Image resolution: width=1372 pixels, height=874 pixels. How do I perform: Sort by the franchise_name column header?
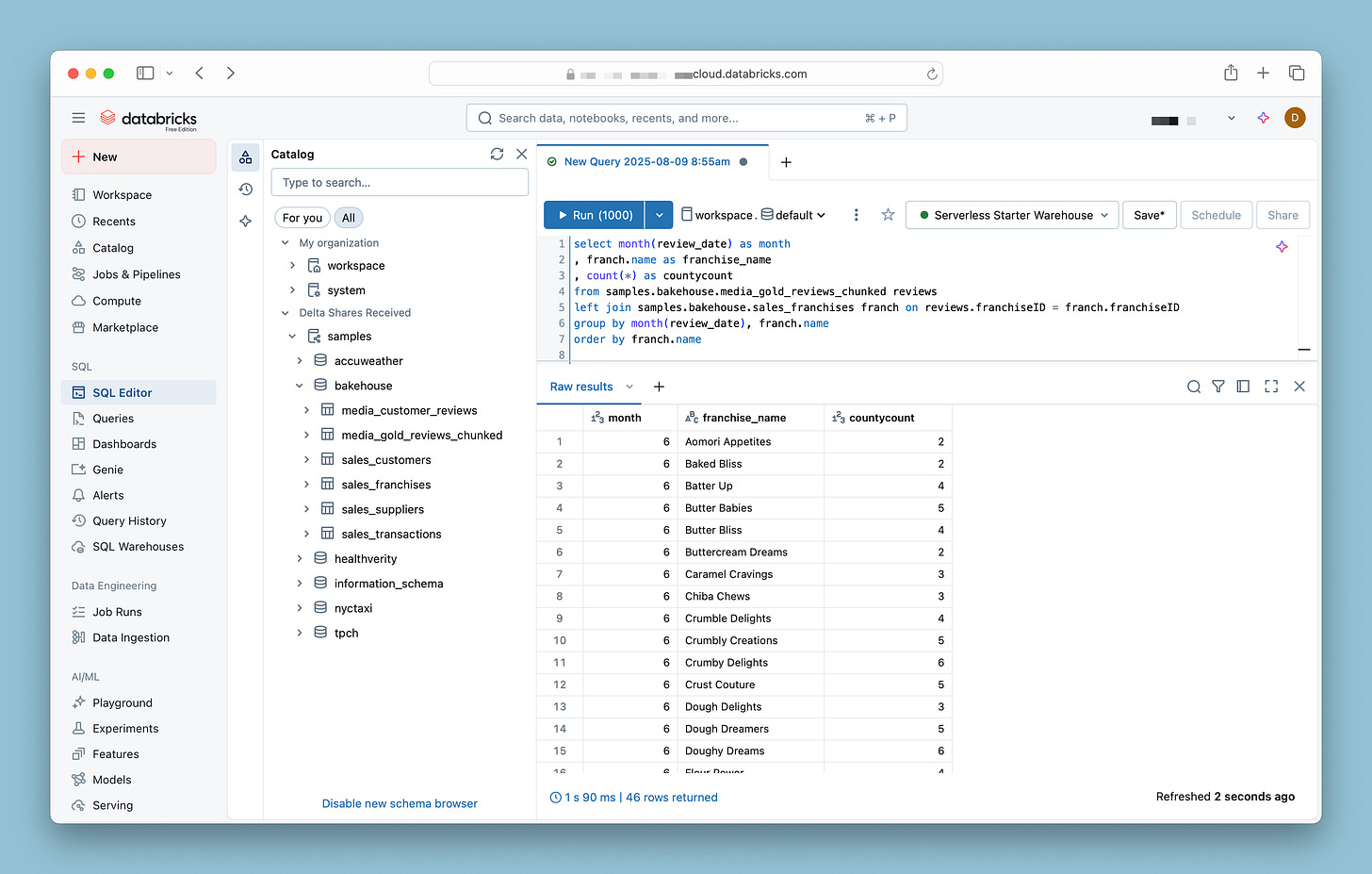coord(750,418)
